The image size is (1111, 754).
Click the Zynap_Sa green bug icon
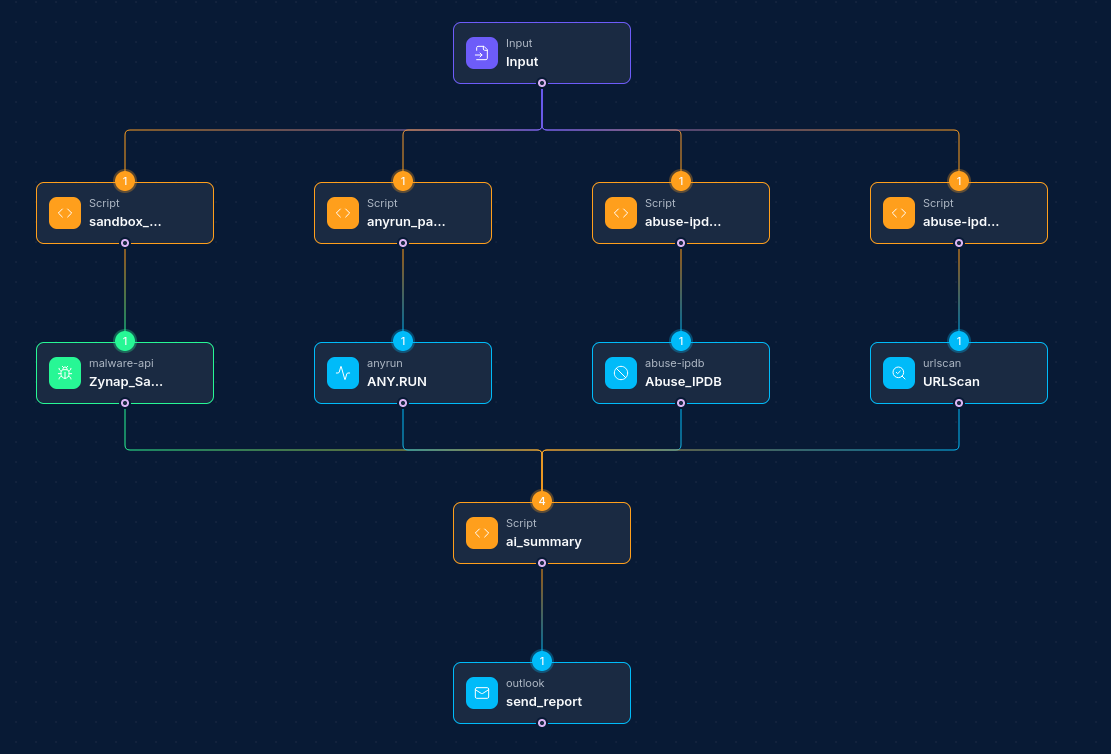(x=65, y=373)
